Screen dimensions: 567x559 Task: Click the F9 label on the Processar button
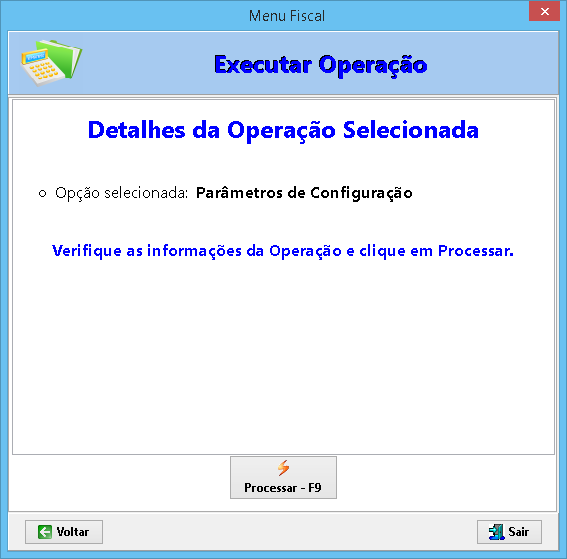pyautogui.click(x=315, y=488)
